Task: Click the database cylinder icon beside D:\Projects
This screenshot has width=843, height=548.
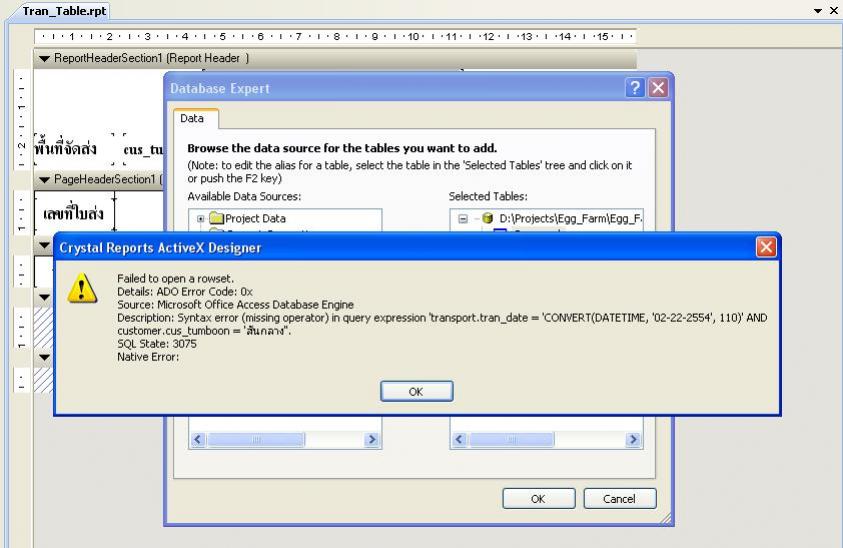Action: 488,218
